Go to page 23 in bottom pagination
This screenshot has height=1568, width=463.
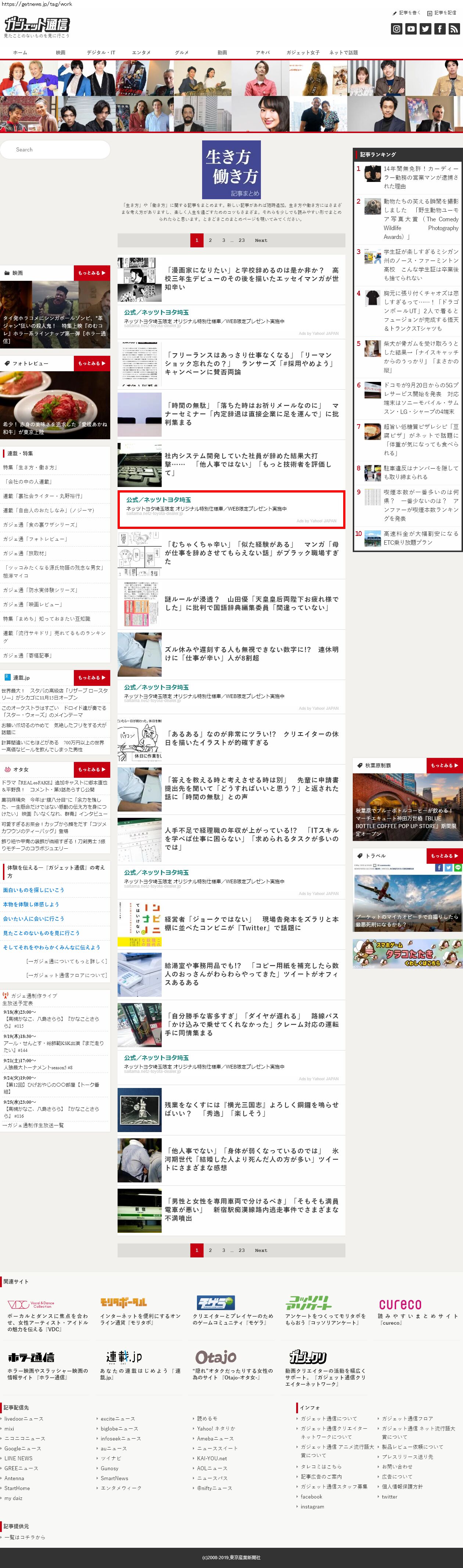(241, 1250)
